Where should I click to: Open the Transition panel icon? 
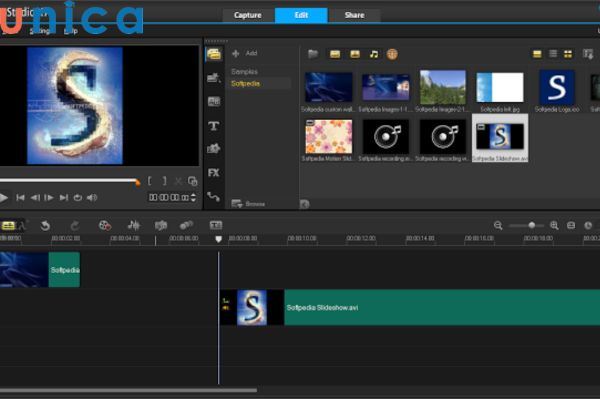click(214, 101)
